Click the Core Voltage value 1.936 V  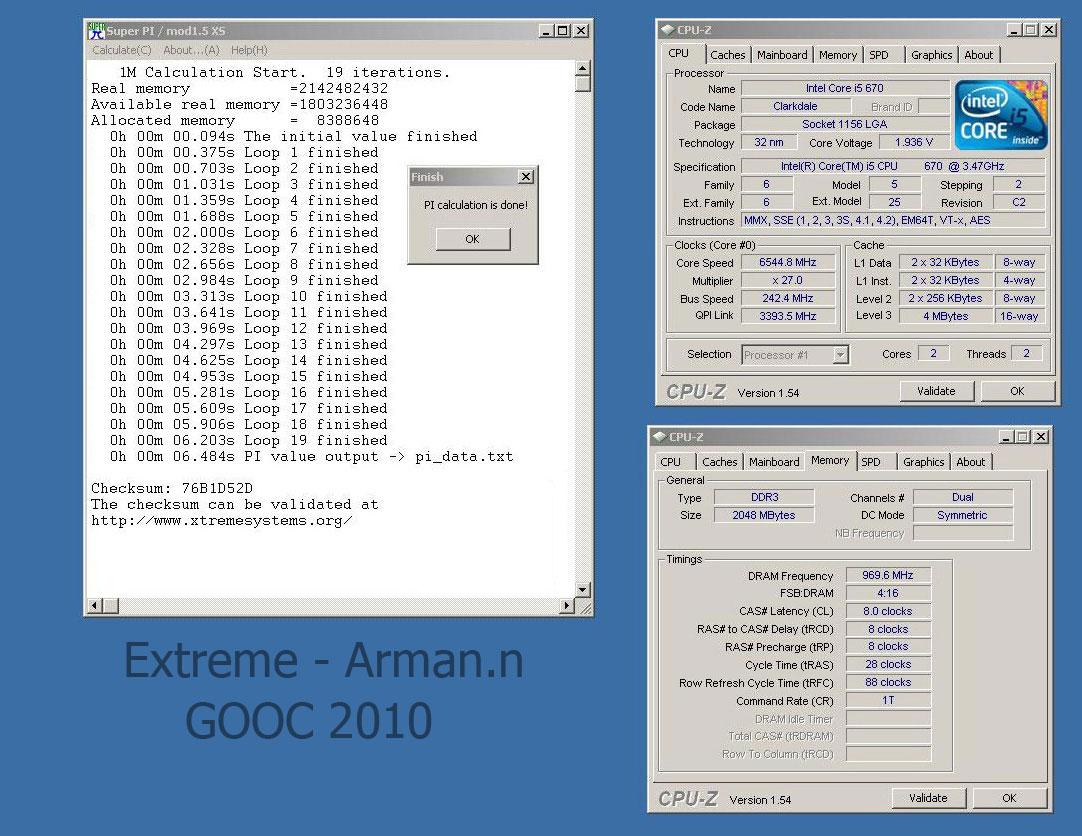914,142
